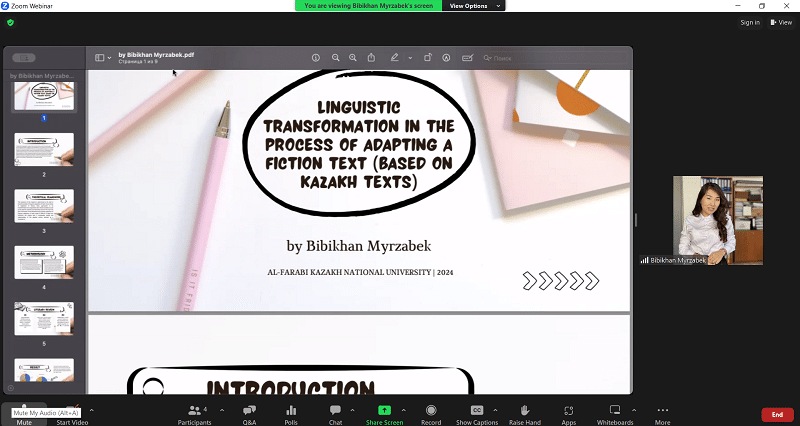Expand the Share Screen options arrow
This screenshot has height=426, width=800.
[404, 409]
